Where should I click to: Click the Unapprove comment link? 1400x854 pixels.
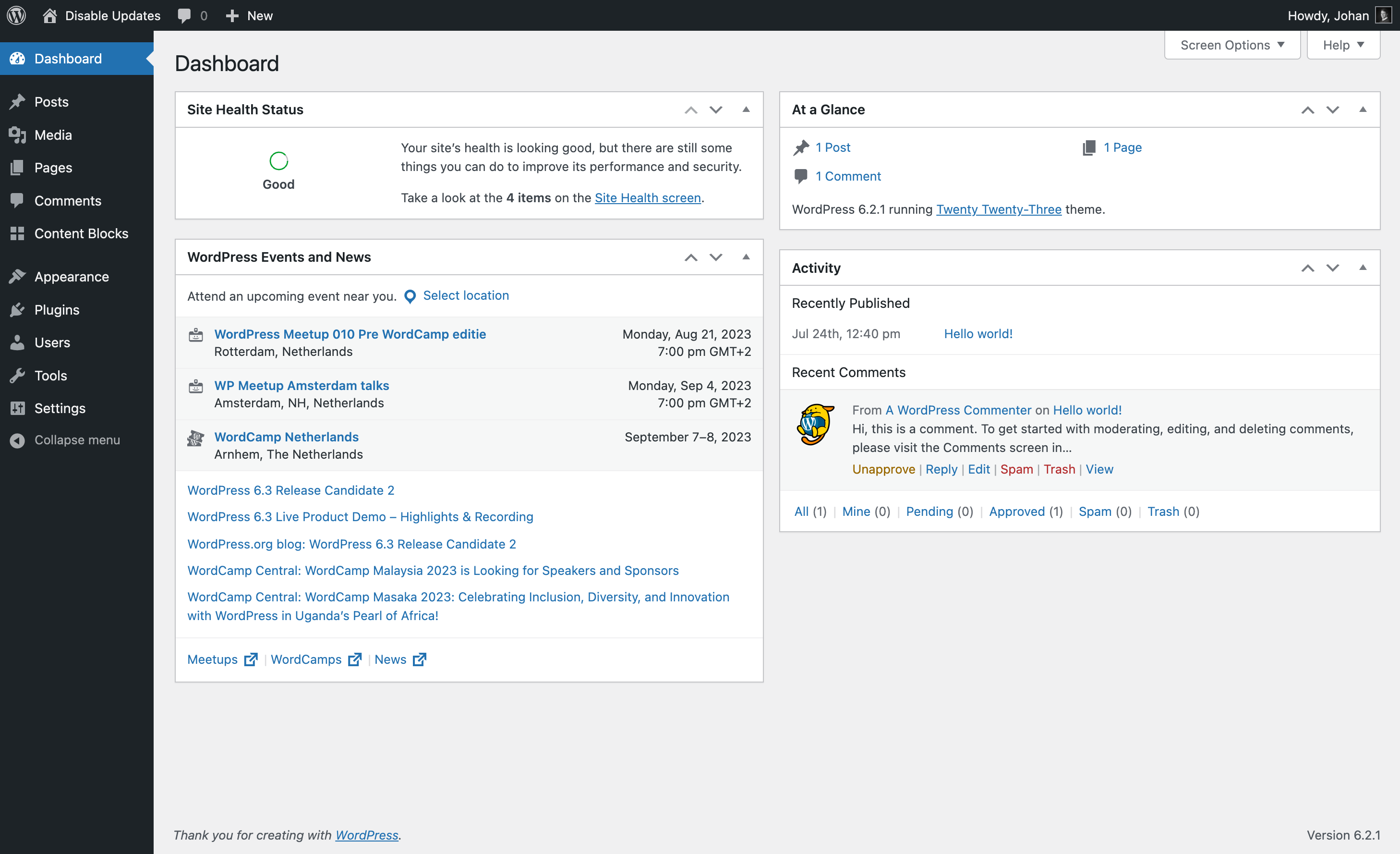(883, 469)
